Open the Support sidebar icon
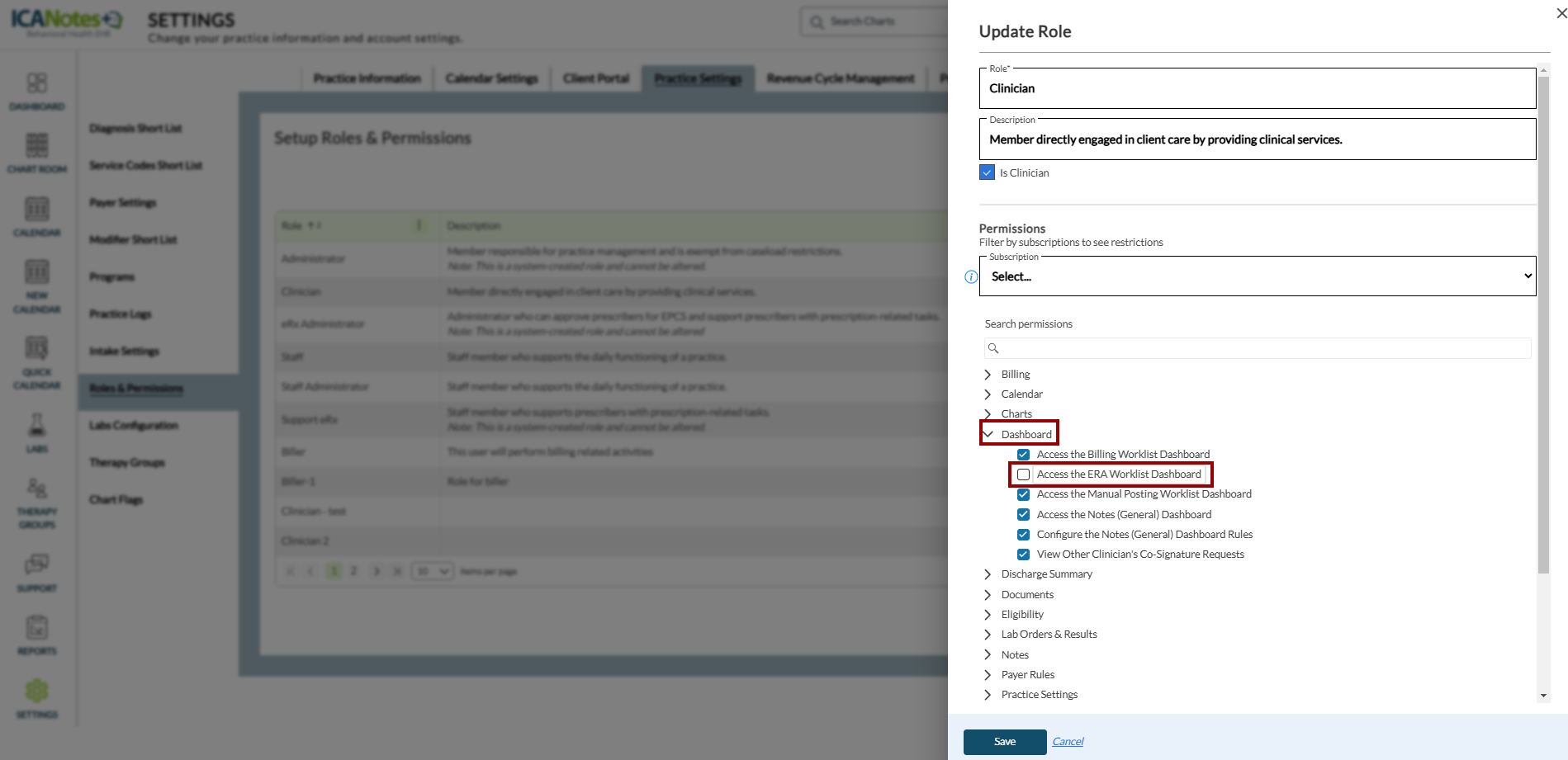Image resolution: width=1568 pixels, height=760 pixels. click(x=37, y=564)
